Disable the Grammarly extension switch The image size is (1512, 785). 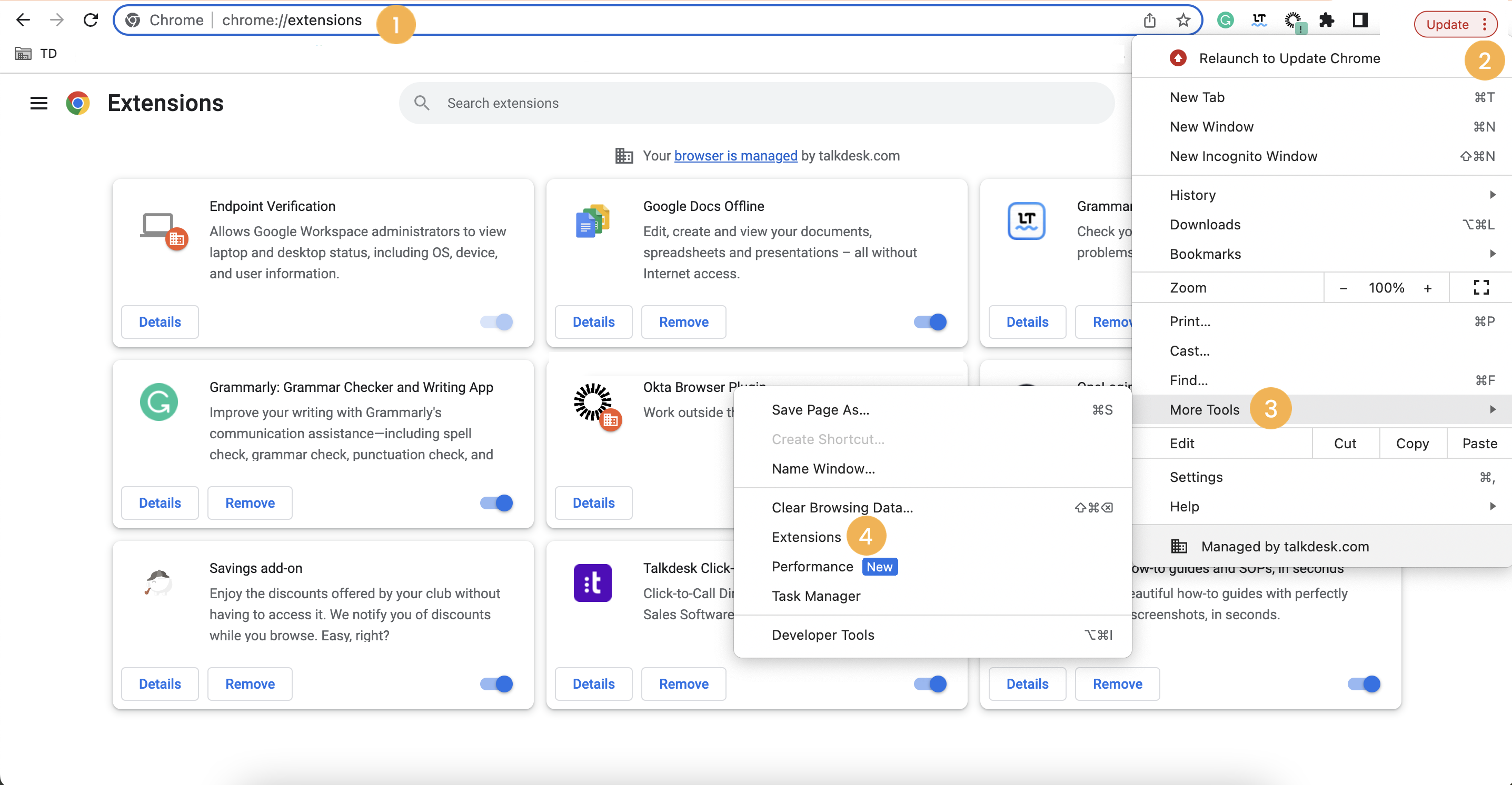pos(496,503)
